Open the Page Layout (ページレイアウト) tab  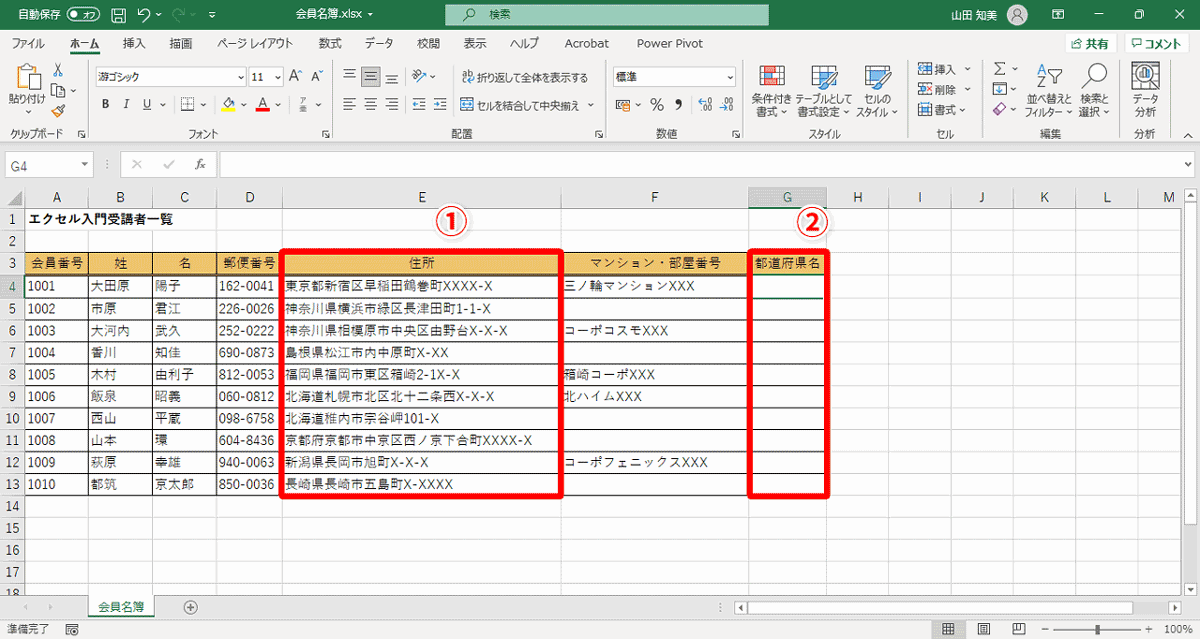[255, 43]
